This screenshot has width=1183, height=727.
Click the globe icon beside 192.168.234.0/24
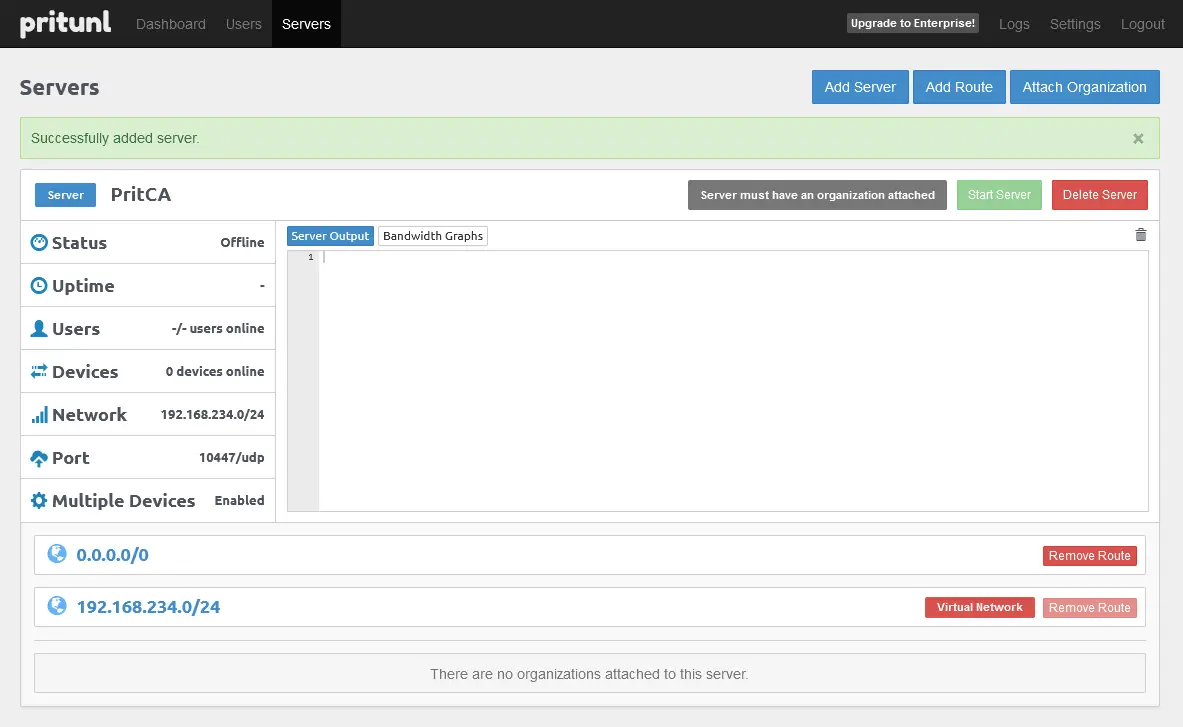point(57,606)
